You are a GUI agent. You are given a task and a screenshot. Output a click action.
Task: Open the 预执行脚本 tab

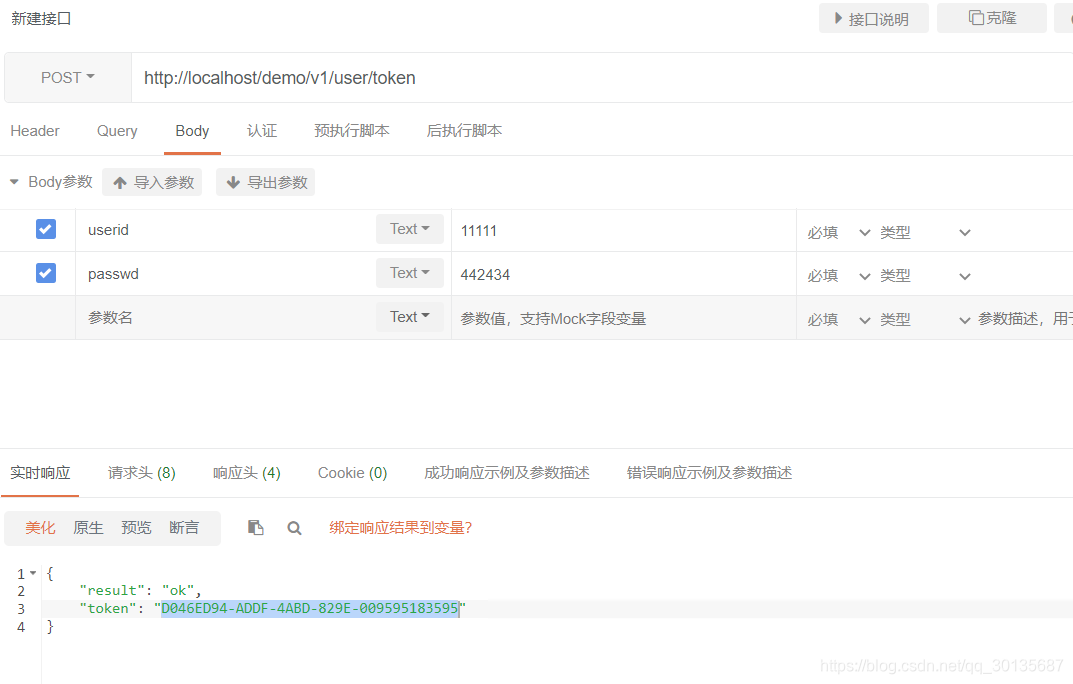coord(352,131)
